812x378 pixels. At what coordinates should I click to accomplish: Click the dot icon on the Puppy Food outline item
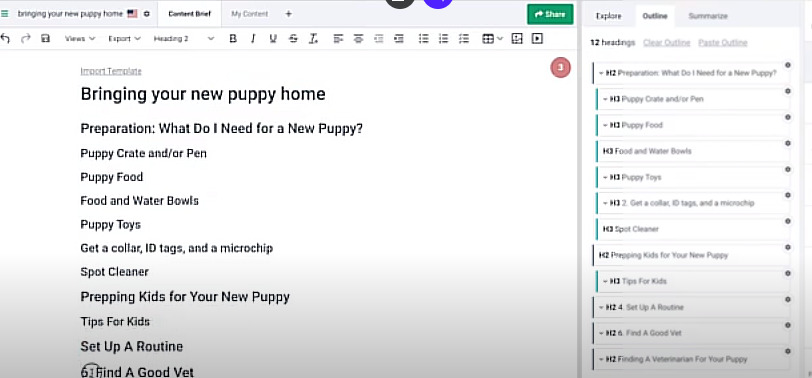click(x=788, y=117)
